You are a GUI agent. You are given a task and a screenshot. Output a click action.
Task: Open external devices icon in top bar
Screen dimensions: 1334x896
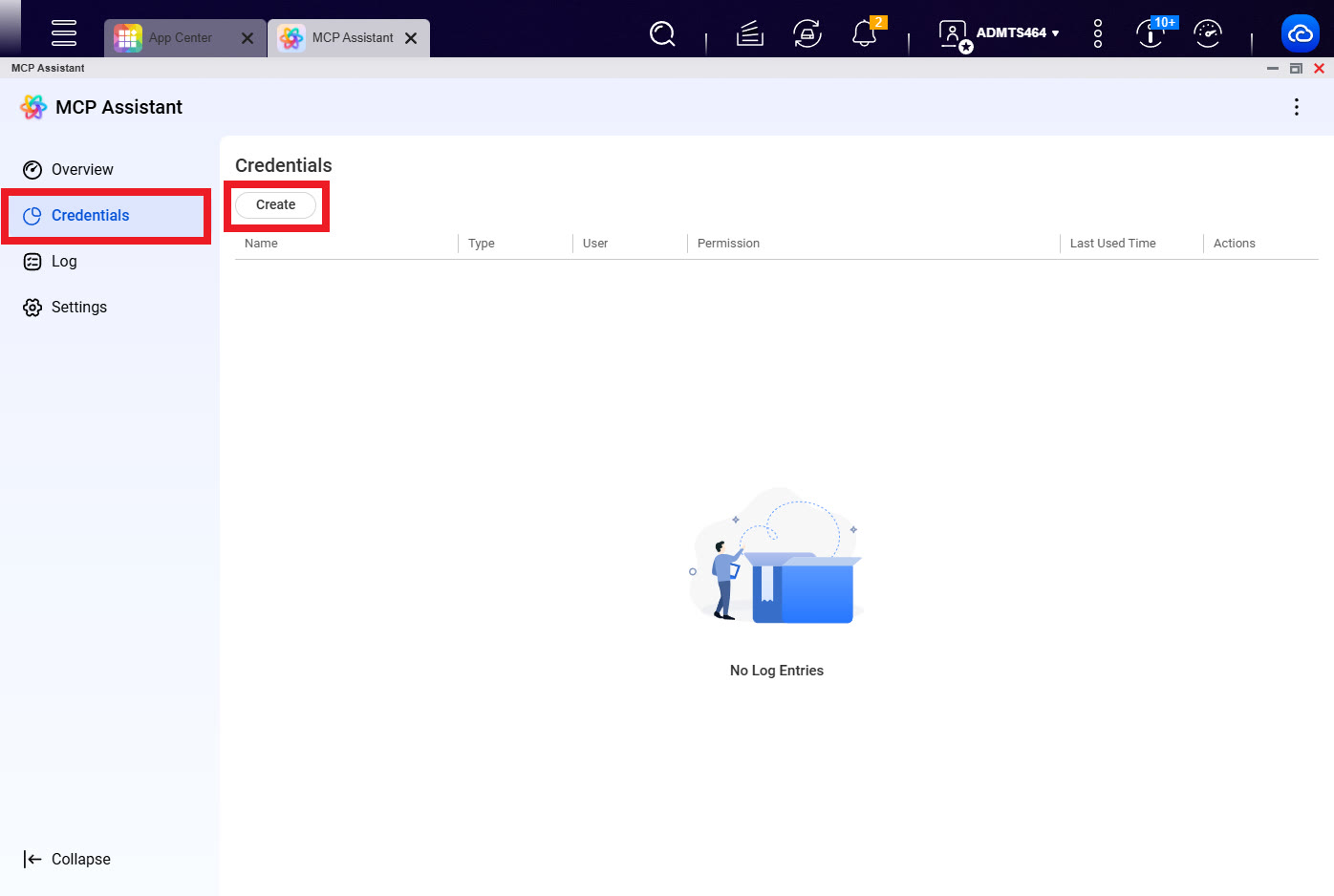point(807,34)
